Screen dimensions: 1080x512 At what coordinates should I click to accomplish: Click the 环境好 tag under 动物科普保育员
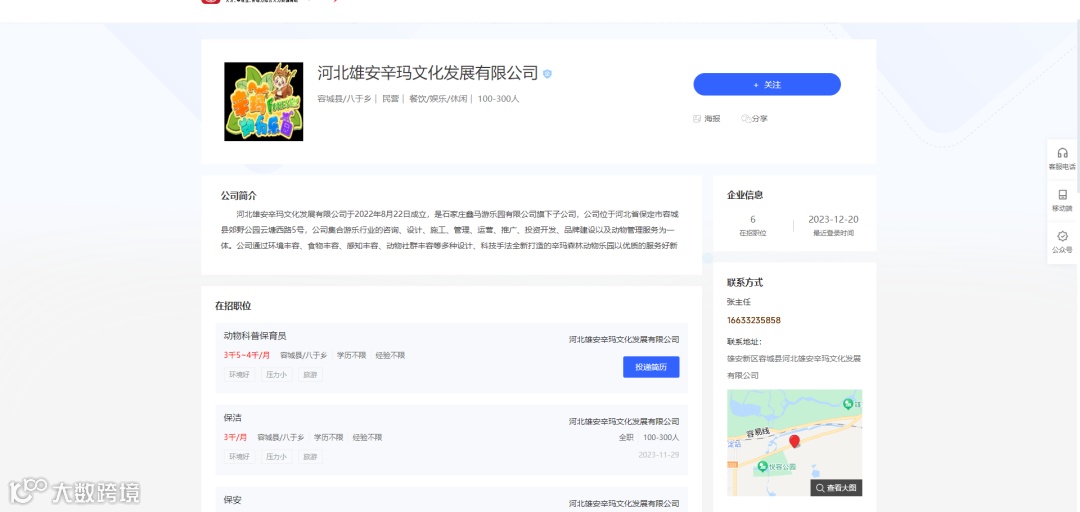(x=240, y=375)
